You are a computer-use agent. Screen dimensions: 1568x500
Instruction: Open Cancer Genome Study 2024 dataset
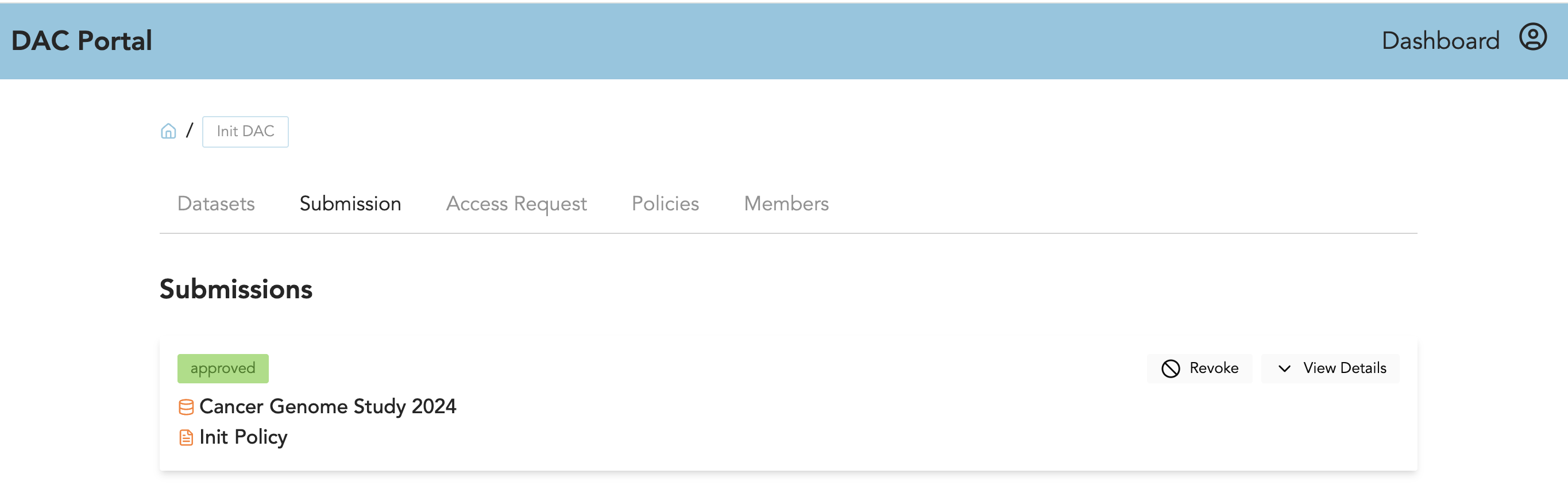(327, 406)
